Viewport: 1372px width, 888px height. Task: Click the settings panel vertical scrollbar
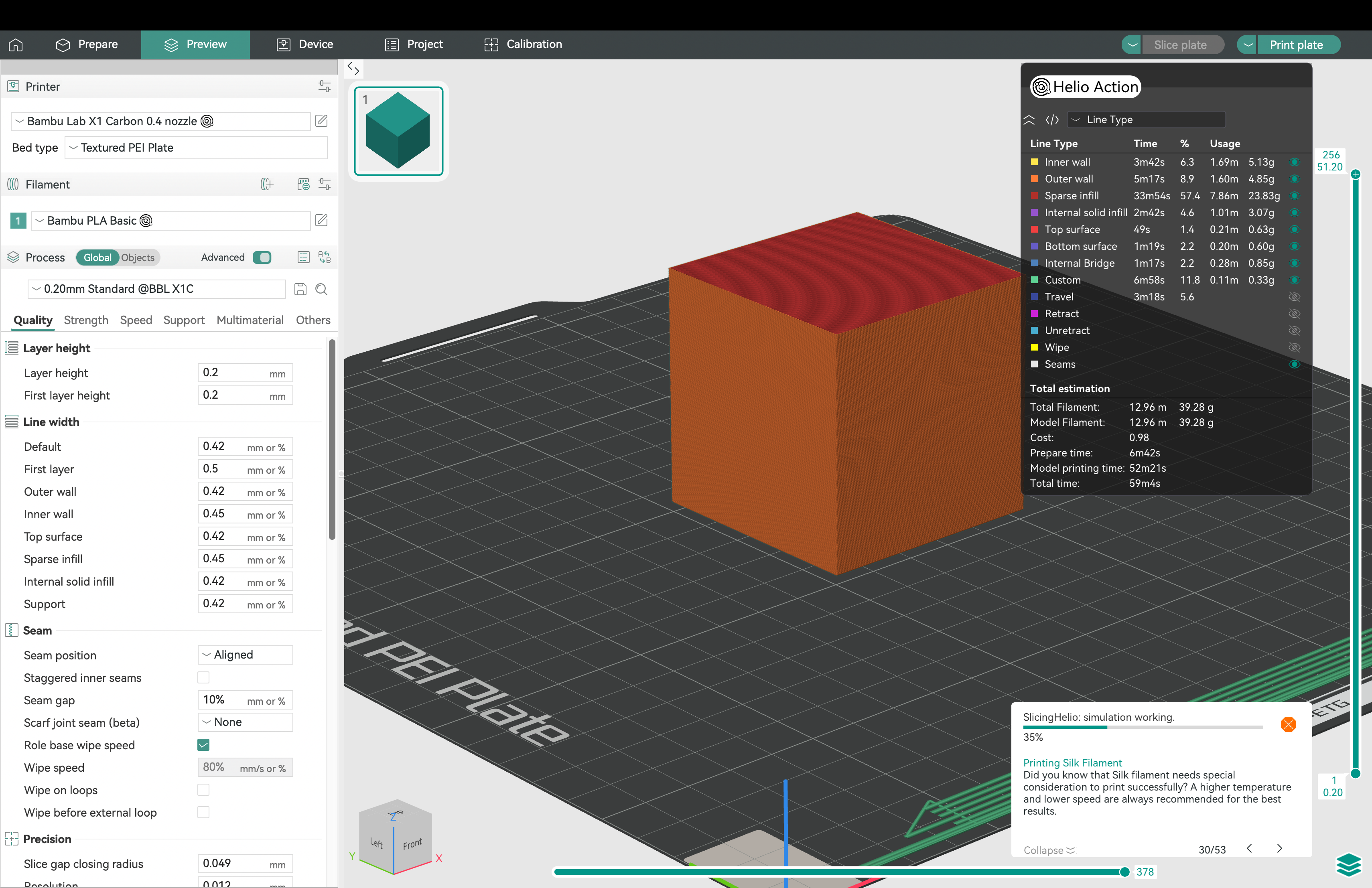[x=332, y=439]
